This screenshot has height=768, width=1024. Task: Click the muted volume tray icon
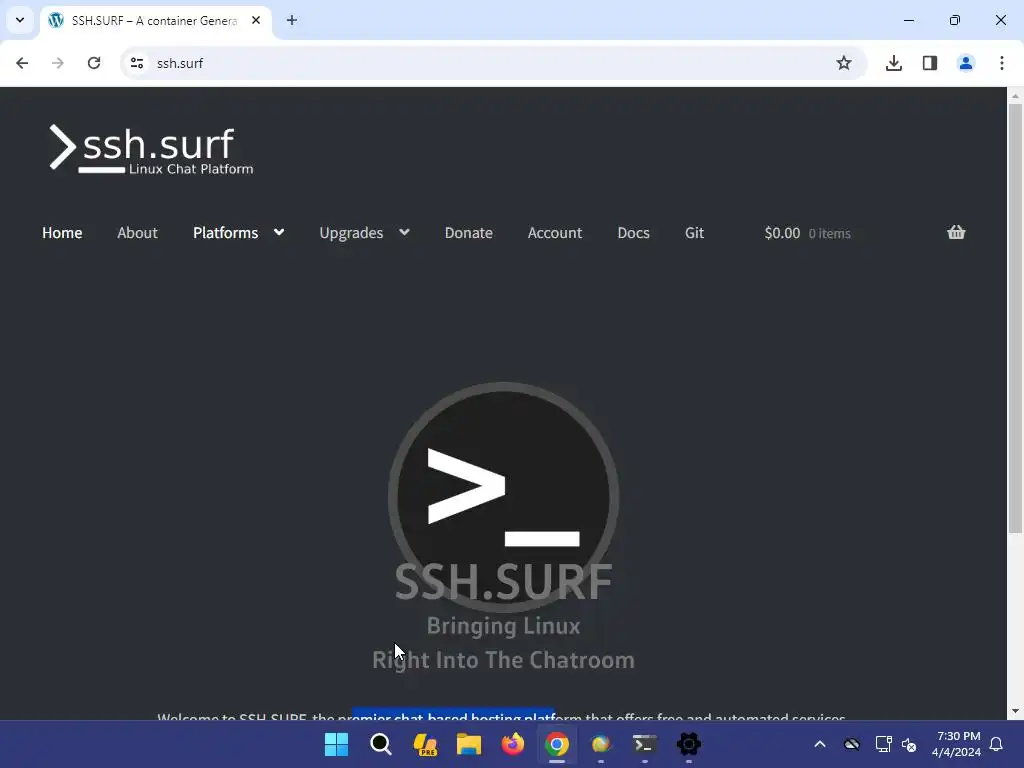coord(909,744)
